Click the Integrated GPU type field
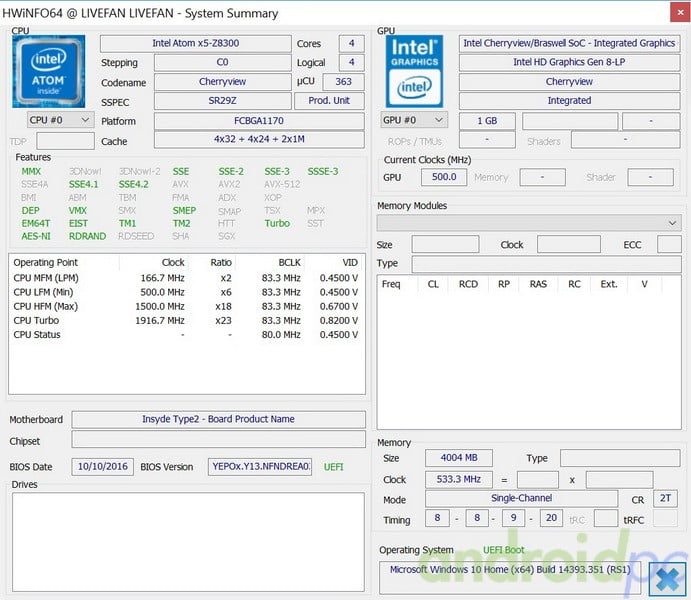The height and width of the screenshot is (600, 691). (569, 100)
